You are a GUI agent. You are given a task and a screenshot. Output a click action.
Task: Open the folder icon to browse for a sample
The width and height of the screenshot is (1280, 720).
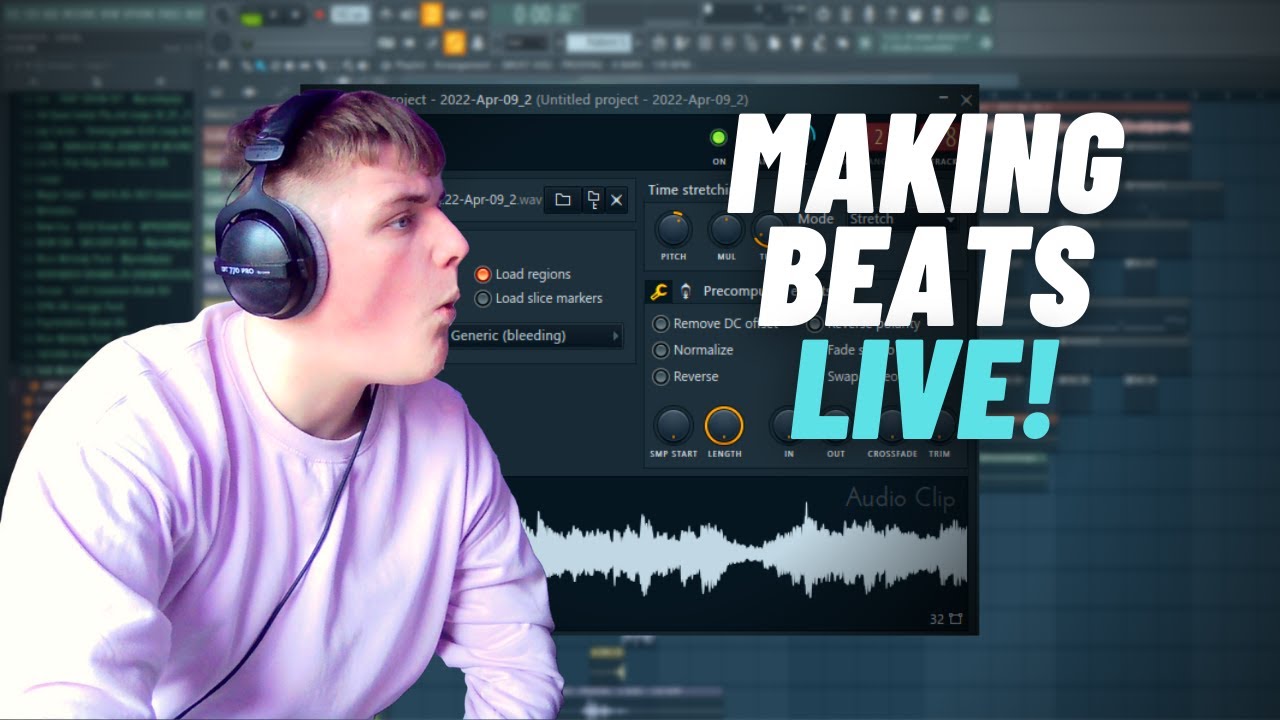tap(563, 200)
